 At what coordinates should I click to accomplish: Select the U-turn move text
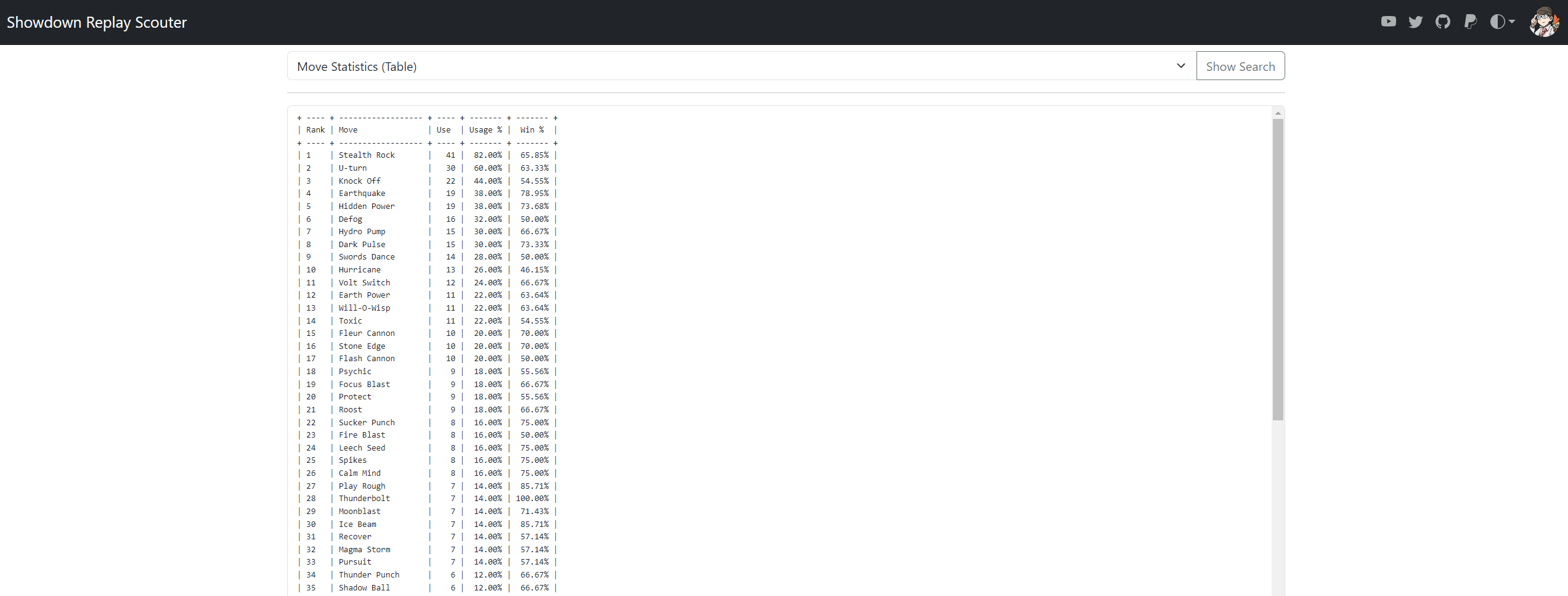pos(352,168)
